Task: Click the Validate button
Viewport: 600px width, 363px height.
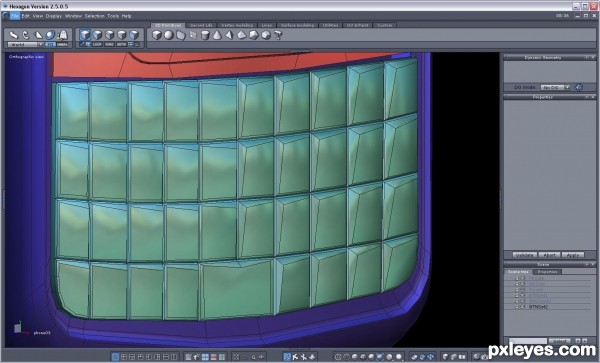Action: pos(524,255)
